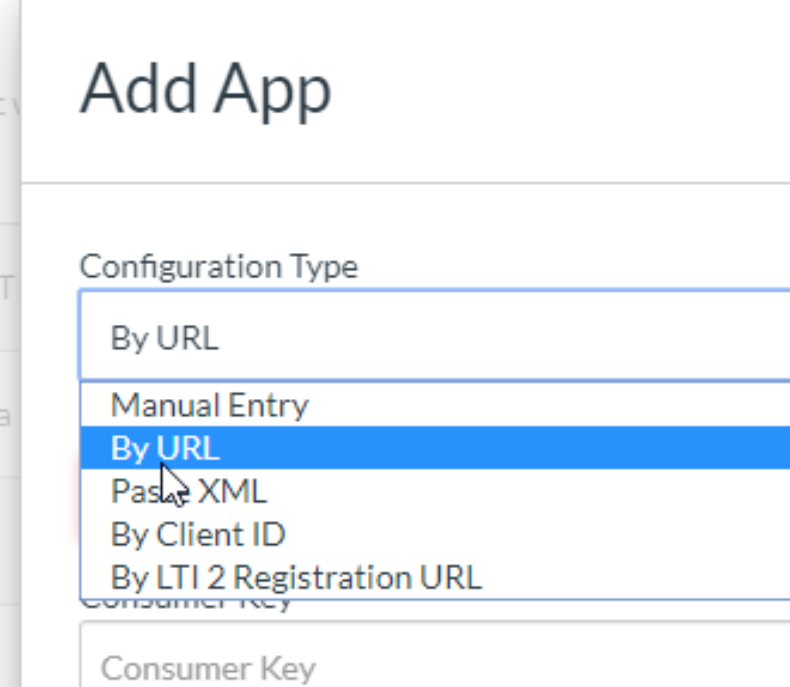Click the empty row area beside Manual Entry

(549, 405)
